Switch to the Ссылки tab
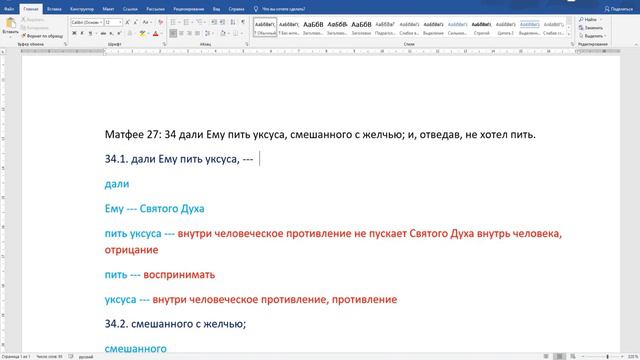 pos(130,9)
